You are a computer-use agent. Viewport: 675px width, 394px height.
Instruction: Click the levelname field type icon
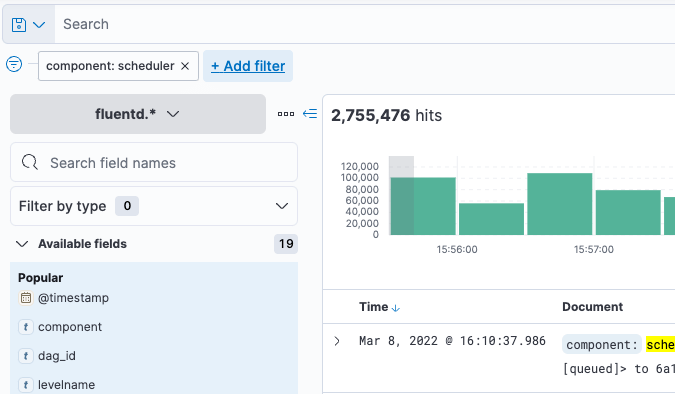26,385
